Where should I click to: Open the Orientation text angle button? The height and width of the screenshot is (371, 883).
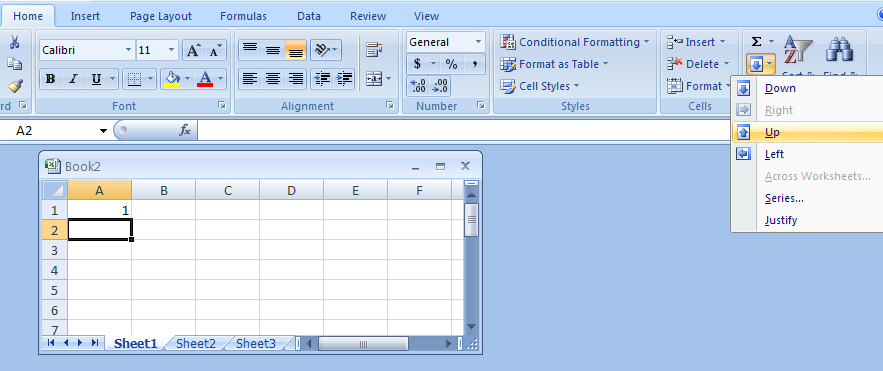325,50
